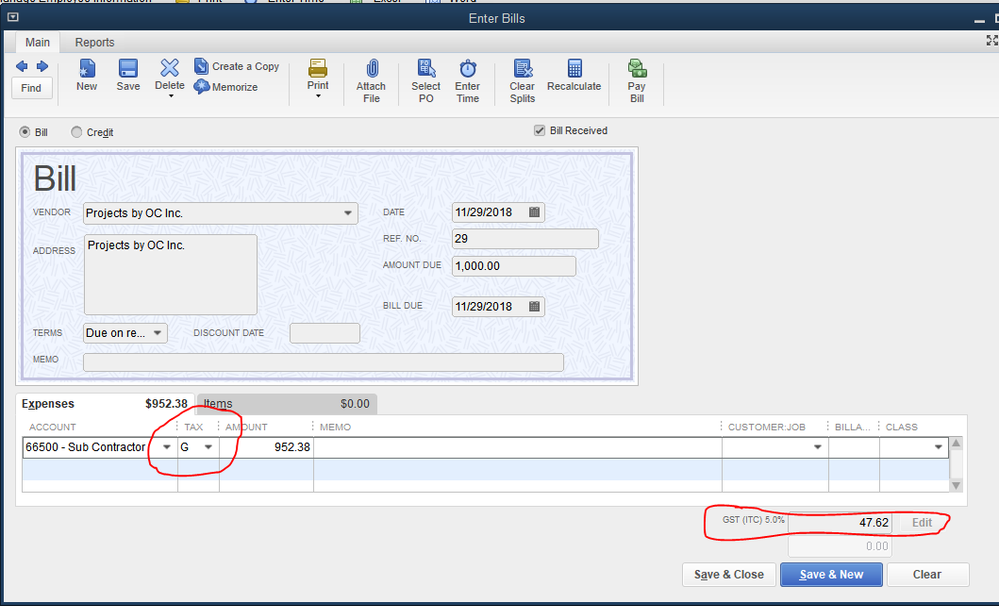Click the 952.38 amount cell
The height and width of the screenshot is (606, 999).
[266, 447]
